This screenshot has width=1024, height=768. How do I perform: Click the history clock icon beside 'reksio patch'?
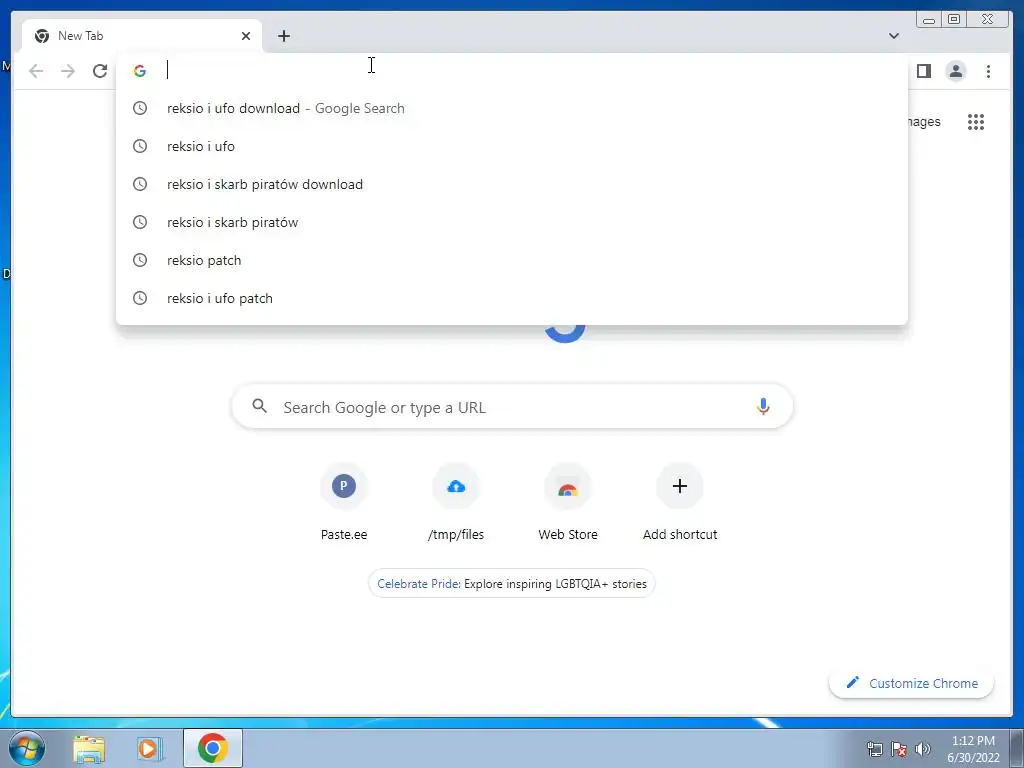[x=140, y=260]
